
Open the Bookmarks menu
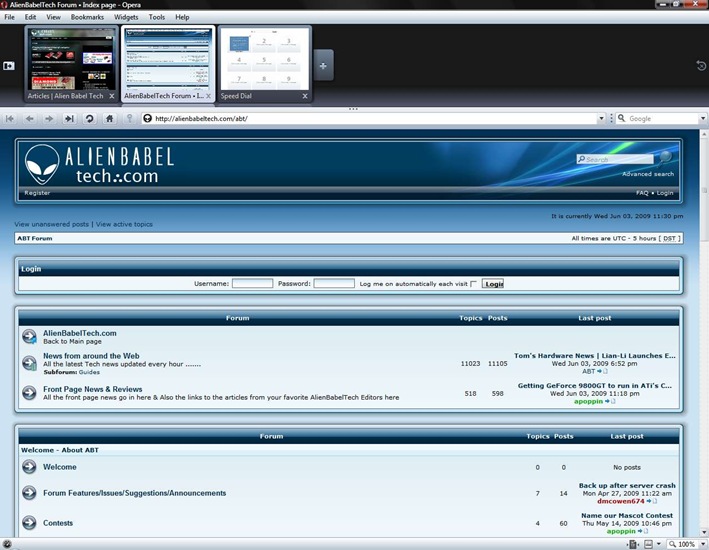(87, 17)
